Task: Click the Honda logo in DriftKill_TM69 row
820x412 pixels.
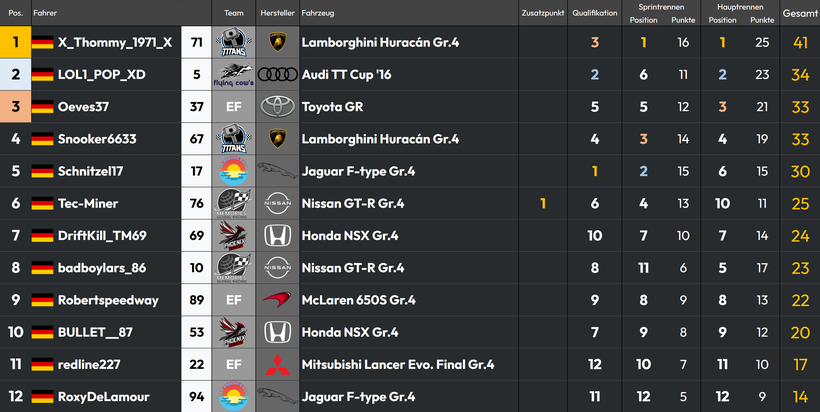Action: tap(278, 235)
